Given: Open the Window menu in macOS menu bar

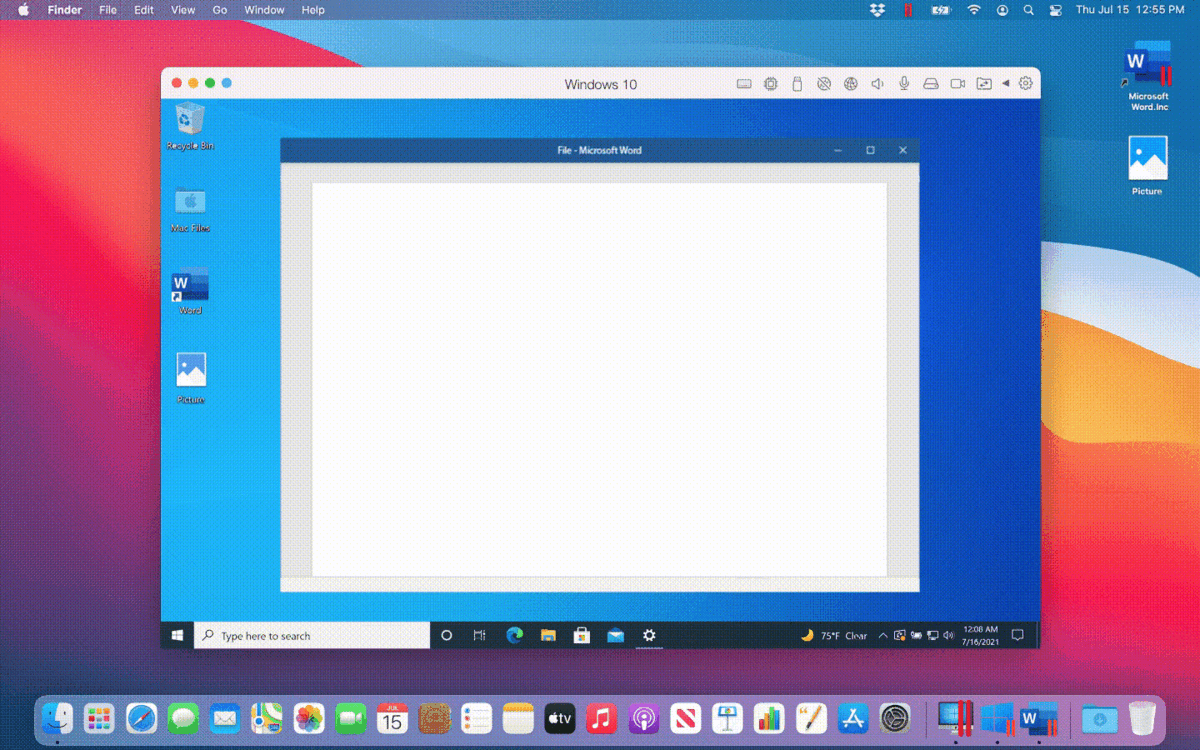Looking at the screenshot, I should [x=264, y=10].
